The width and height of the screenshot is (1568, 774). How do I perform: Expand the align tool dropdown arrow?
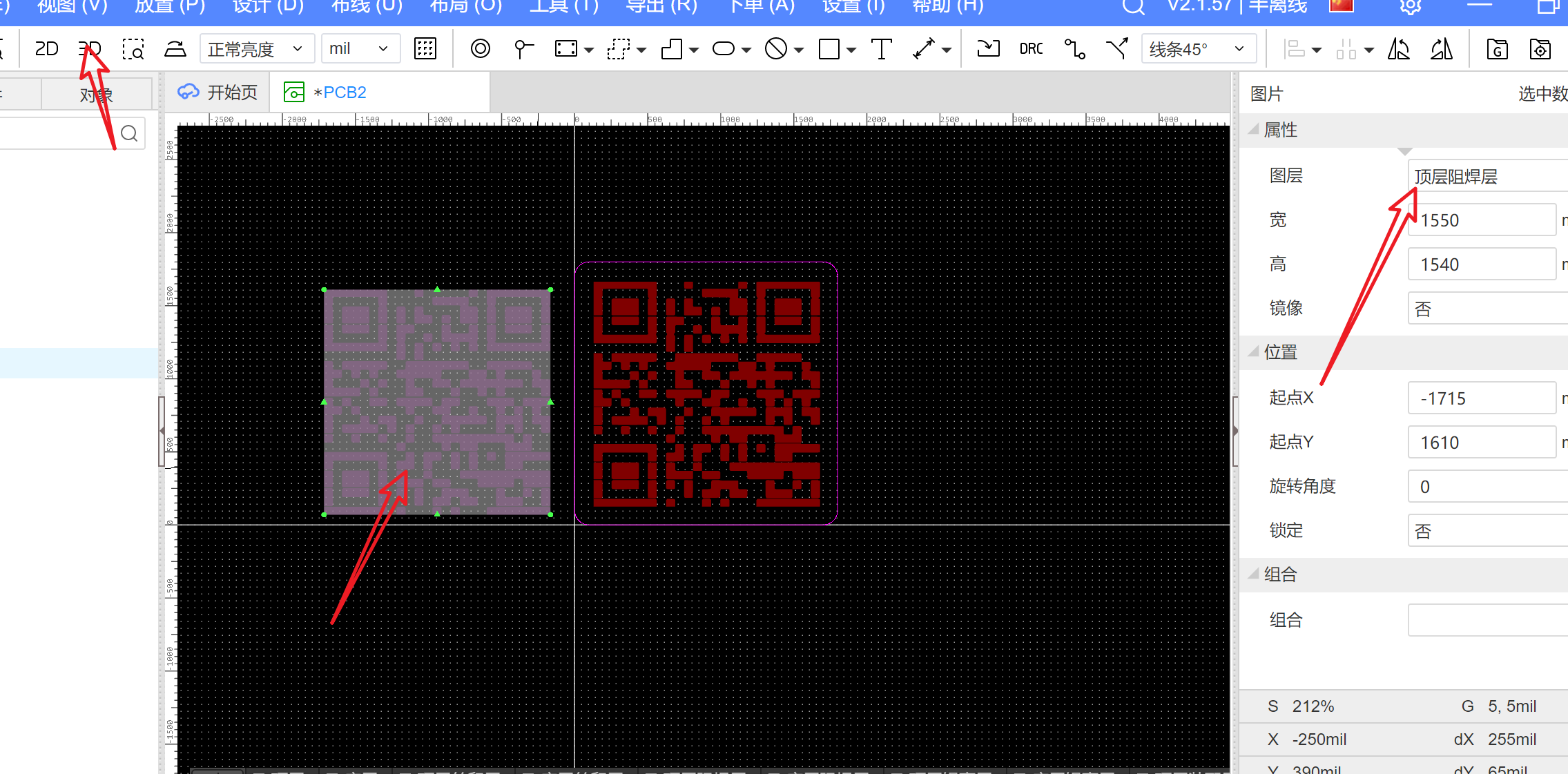pyautogui.click(x=1317, y=50)
